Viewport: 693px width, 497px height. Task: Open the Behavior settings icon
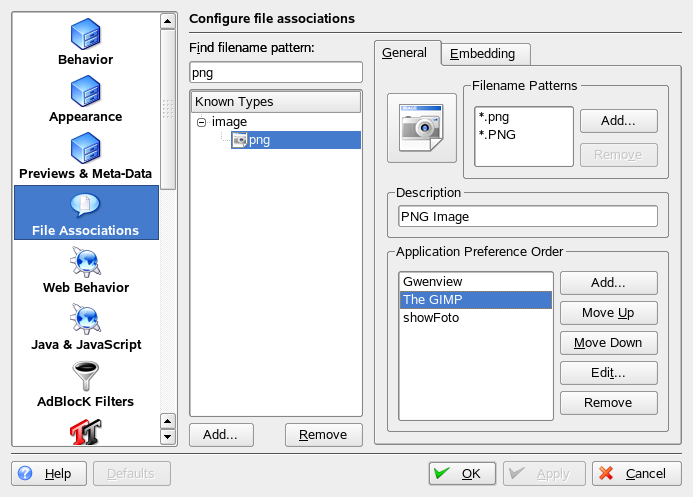tap(85, 34)
